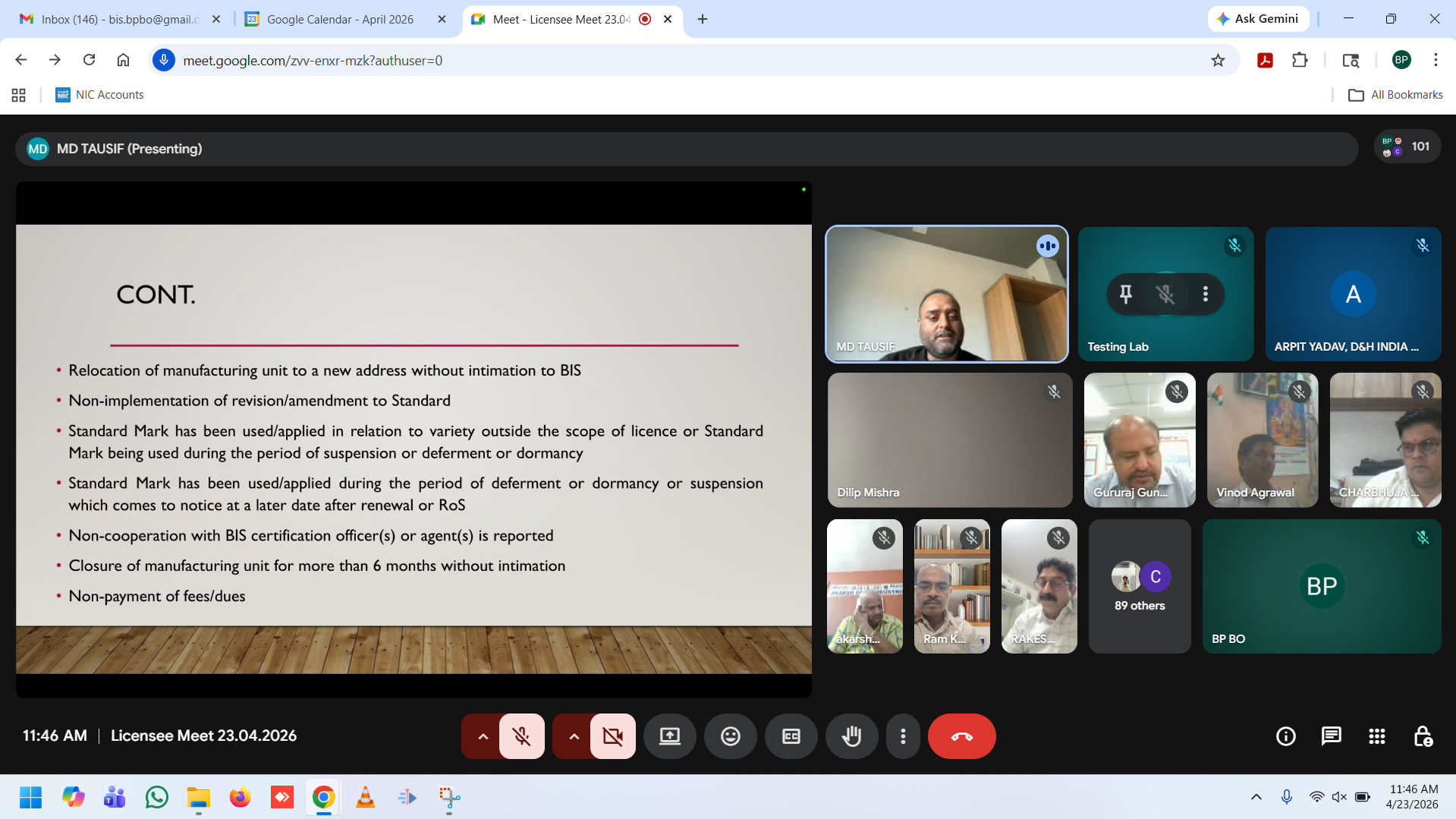Click the MD TAUSIF video tile
The width and height of the screenshot is (1456, 819).
[946, 294]
